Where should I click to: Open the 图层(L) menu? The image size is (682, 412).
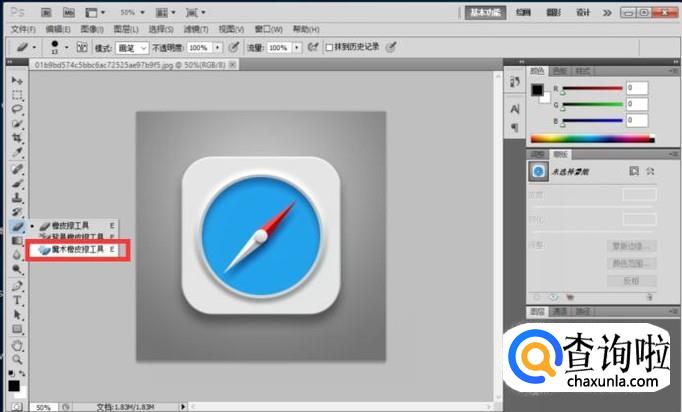pos(126,29)
